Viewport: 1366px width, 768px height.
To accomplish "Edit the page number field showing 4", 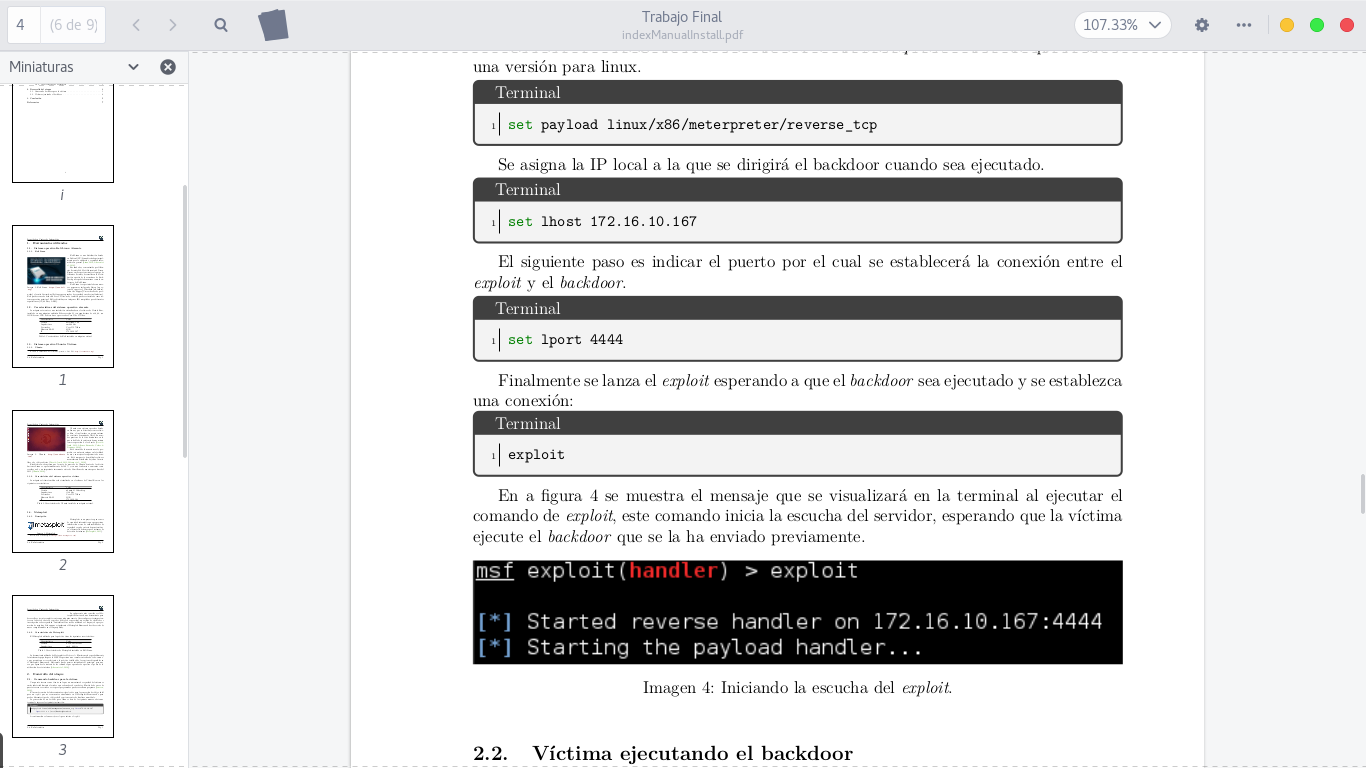I will (x=23, y=25).
